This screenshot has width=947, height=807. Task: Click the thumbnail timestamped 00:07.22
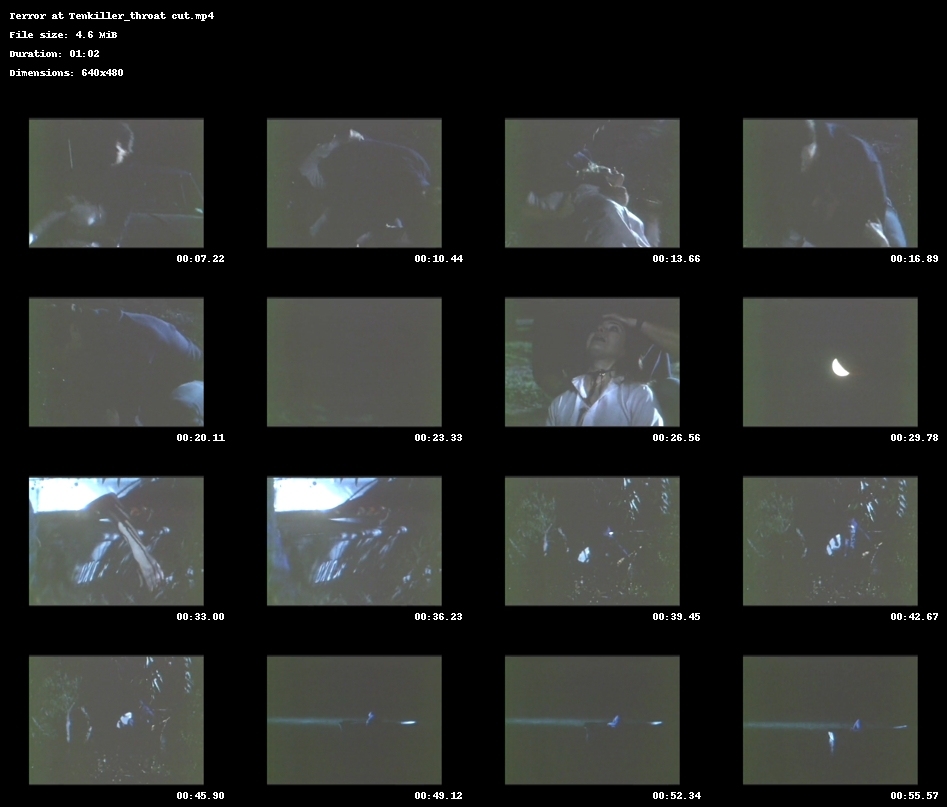[116, 183]
